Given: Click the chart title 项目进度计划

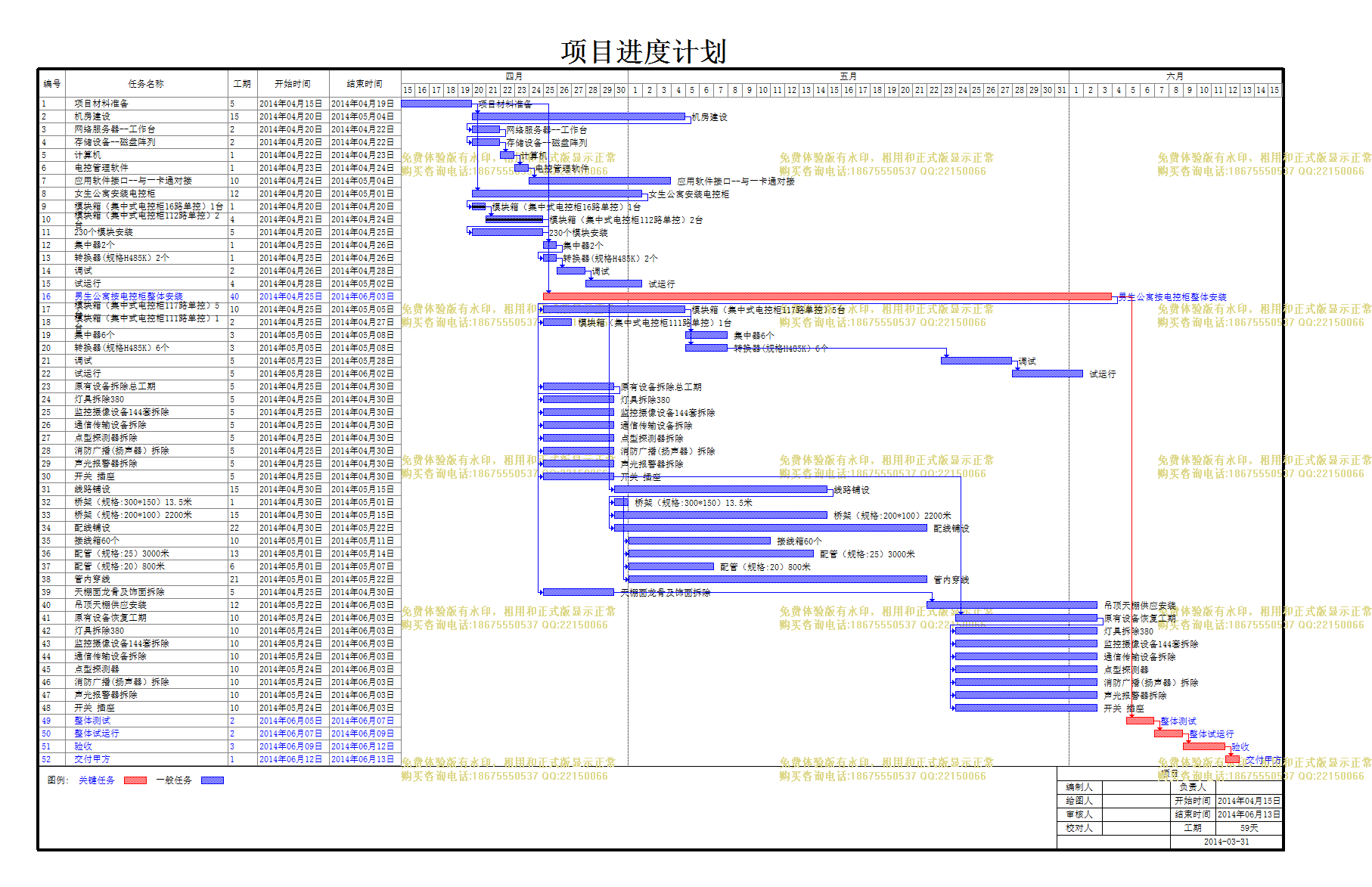Looking at the screenshot, I should (644, 52).
